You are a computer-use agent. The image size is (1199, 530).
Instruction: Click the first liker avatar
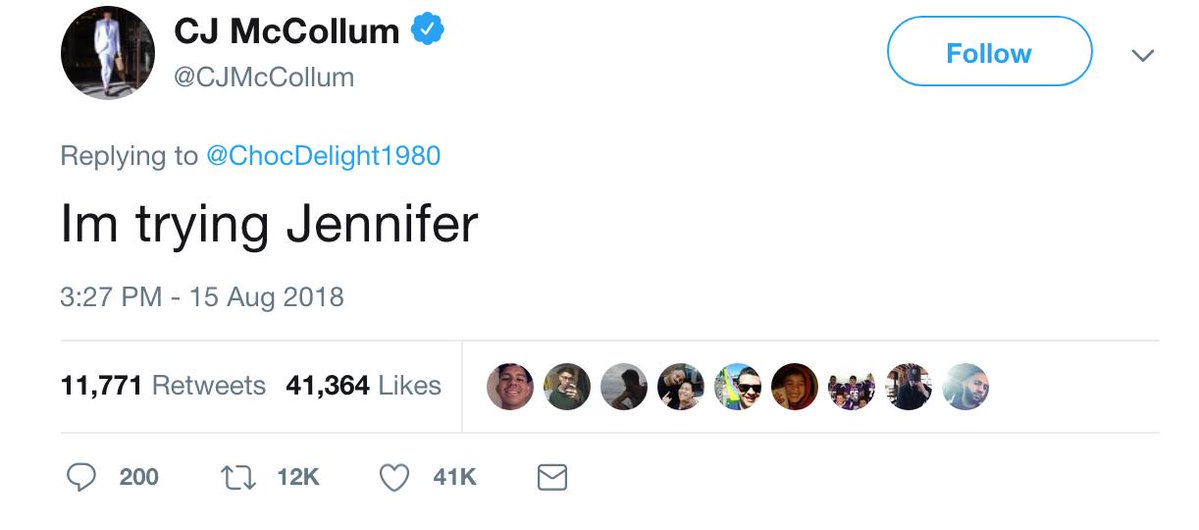tap(510, 386)
